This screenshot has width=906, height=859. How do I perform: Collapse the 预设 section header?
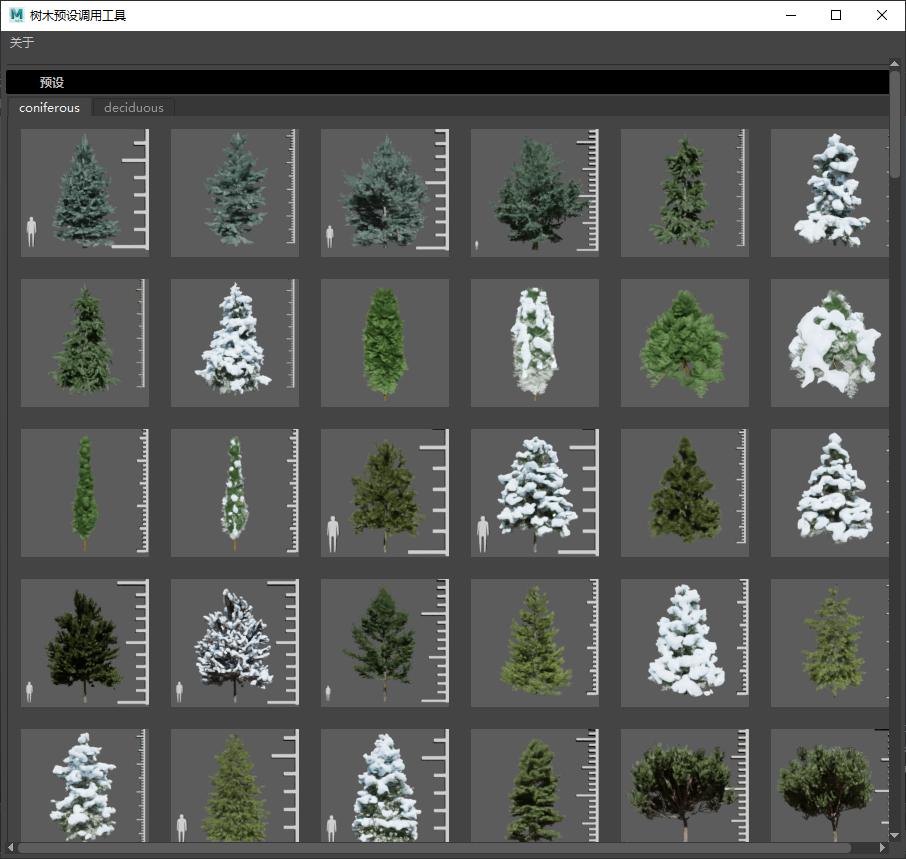(52, 83)
